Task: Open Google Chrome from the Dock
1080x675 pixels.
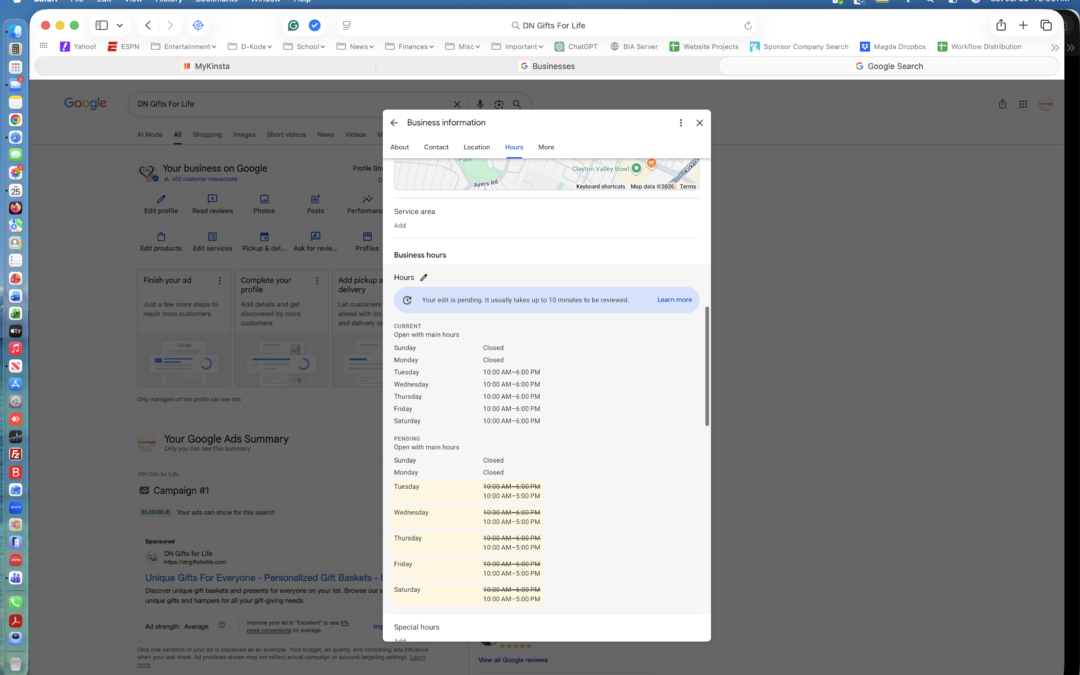Action: pyautogui.click(x=15, y=120)
